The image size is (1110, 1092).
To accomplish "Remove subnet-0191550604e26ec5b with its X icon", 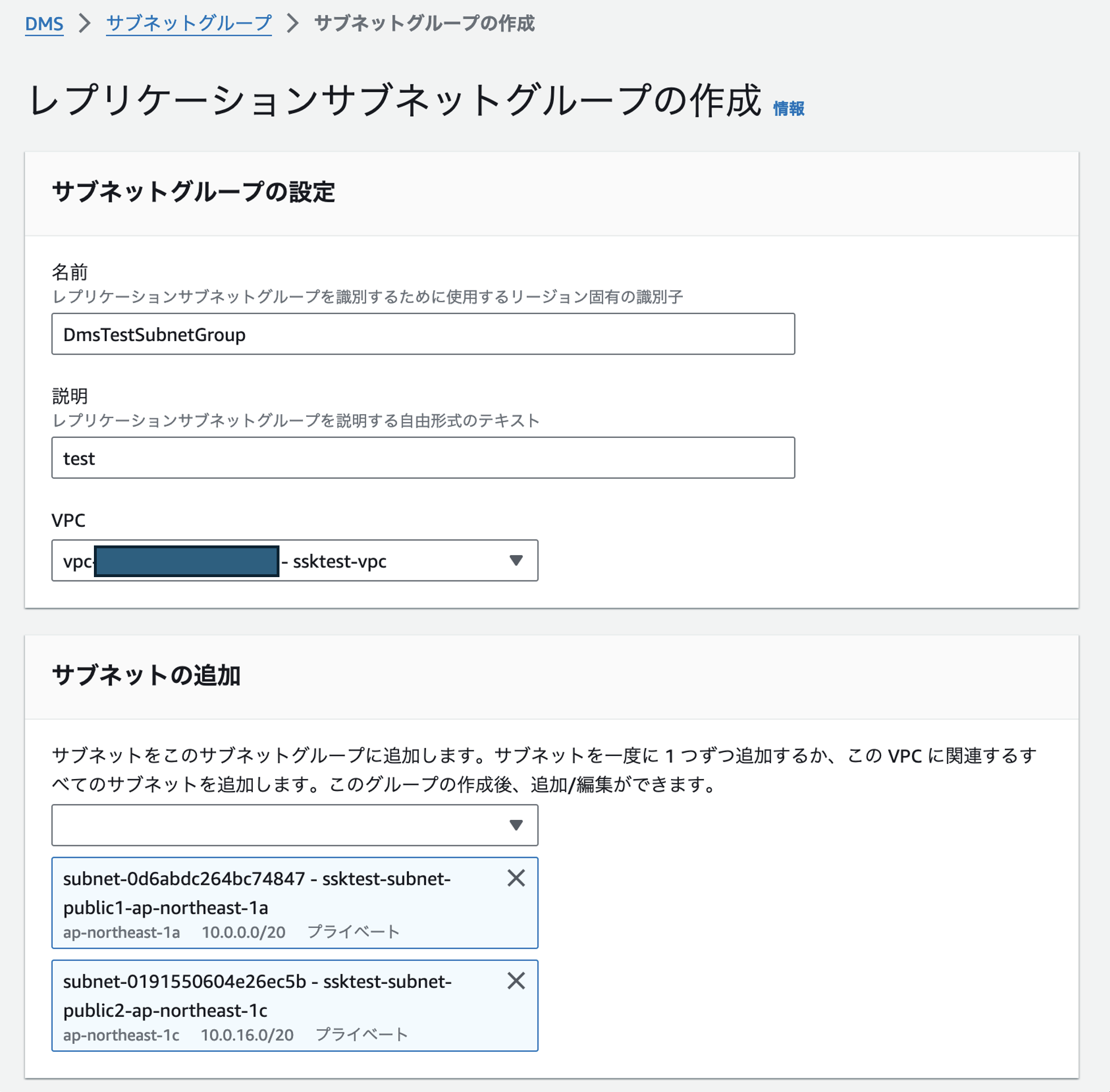I will [516, 980].
